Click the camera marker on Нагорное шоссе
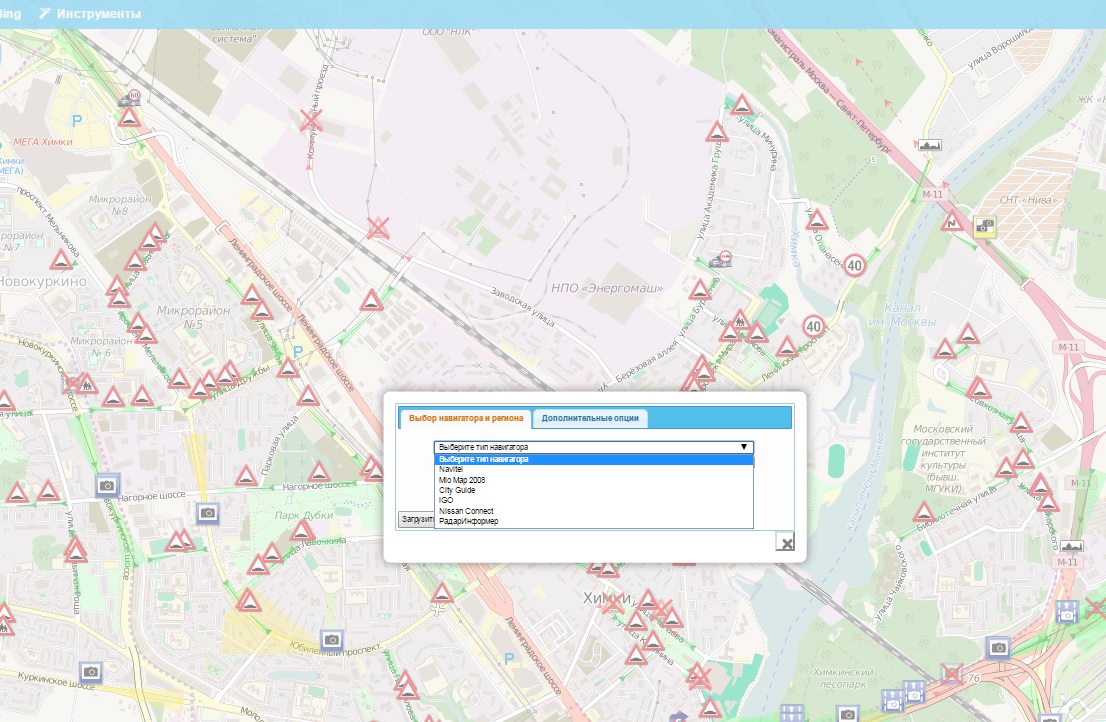 click(107, 486)
